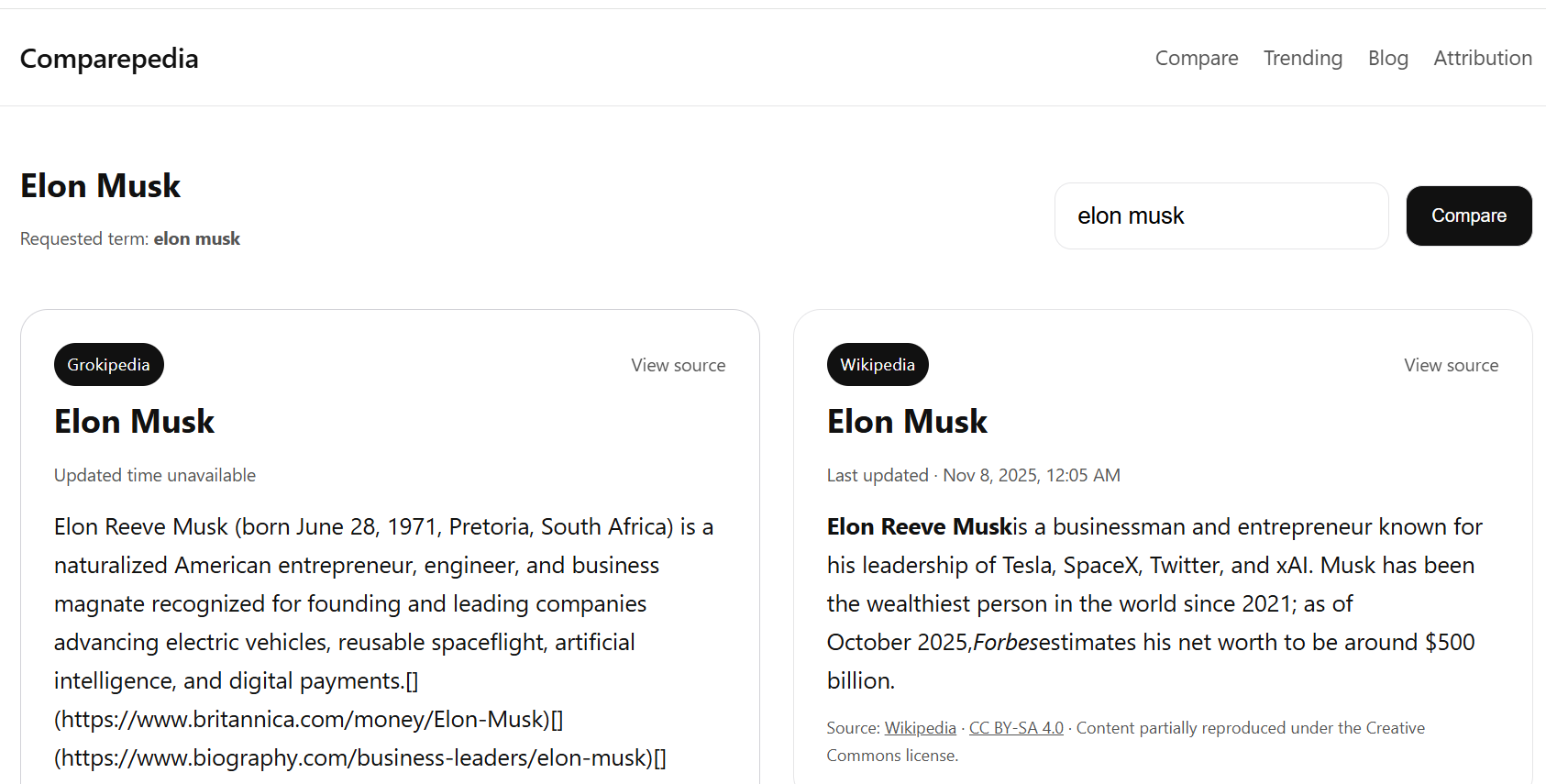The width and height of the screenshot is (1546, 784).
Task: Open the Wikipedia attribution link
Action: [919, 727]
